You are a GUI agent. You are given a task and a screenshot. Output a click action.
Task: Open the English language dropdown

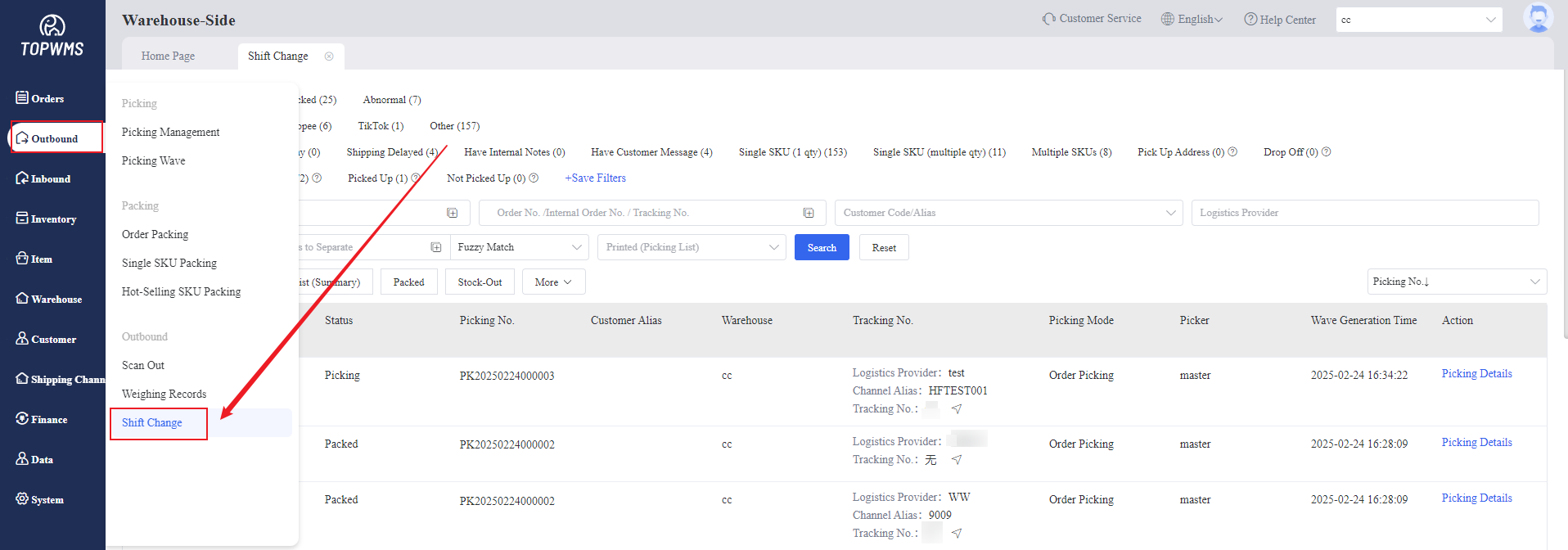click(x=1192, y=20)
